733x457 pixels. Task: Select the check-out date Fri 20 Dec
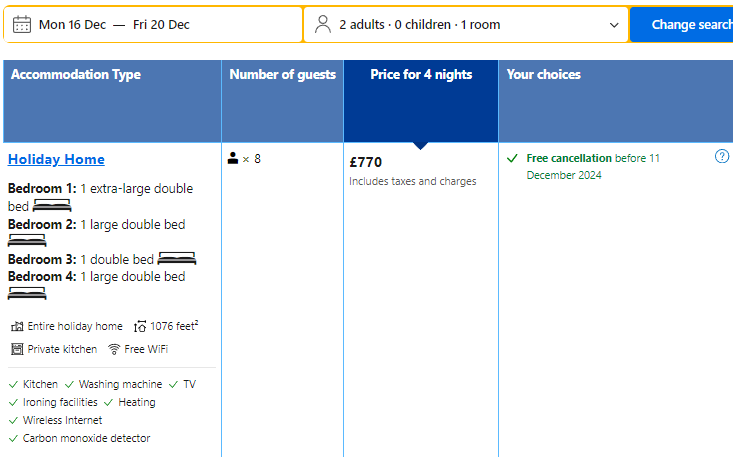click(161, 25)
